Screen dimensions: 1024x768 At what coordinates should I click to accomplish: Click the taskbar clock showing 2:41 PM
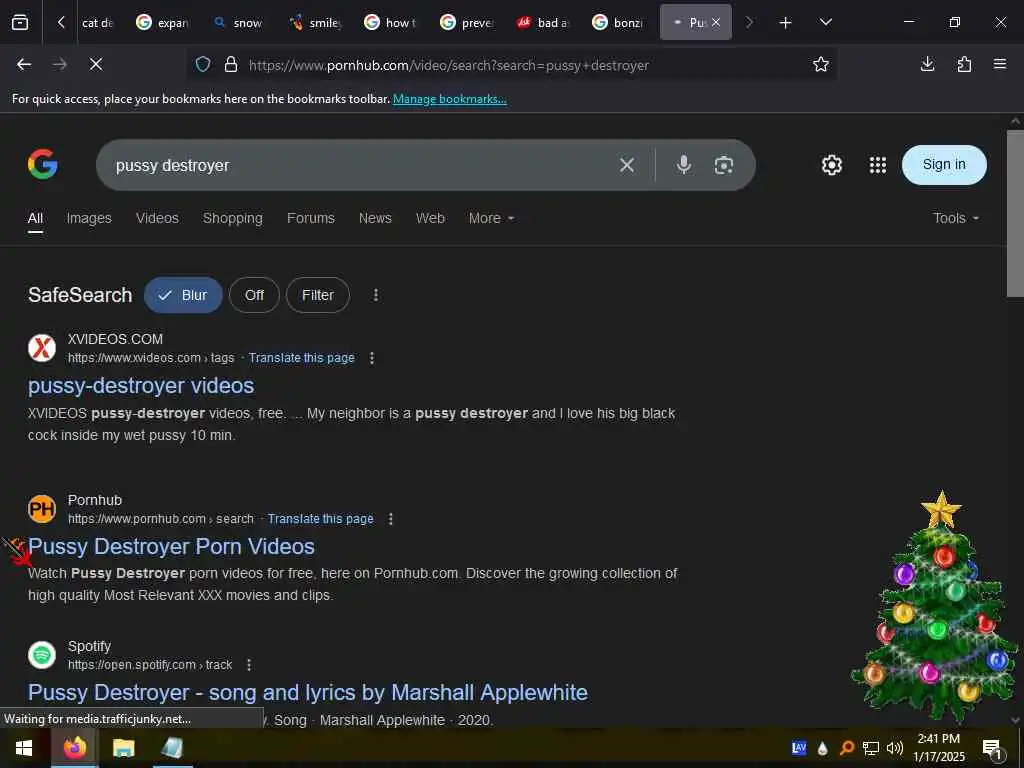click(x=938, y=748)
